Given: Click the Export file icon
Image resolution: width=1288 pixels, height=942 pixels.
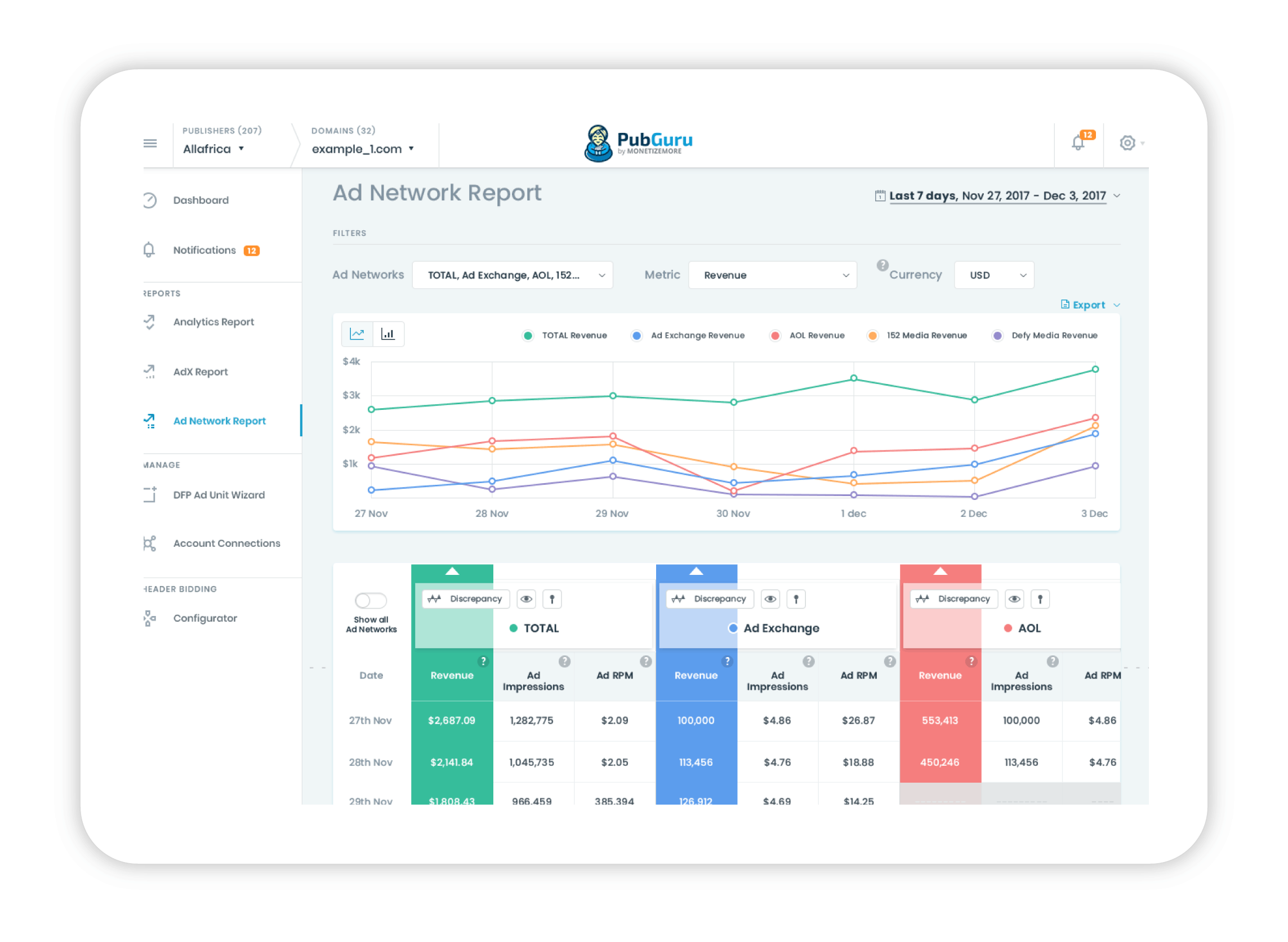Looking at the screenshot, I should click(1065, 305).
